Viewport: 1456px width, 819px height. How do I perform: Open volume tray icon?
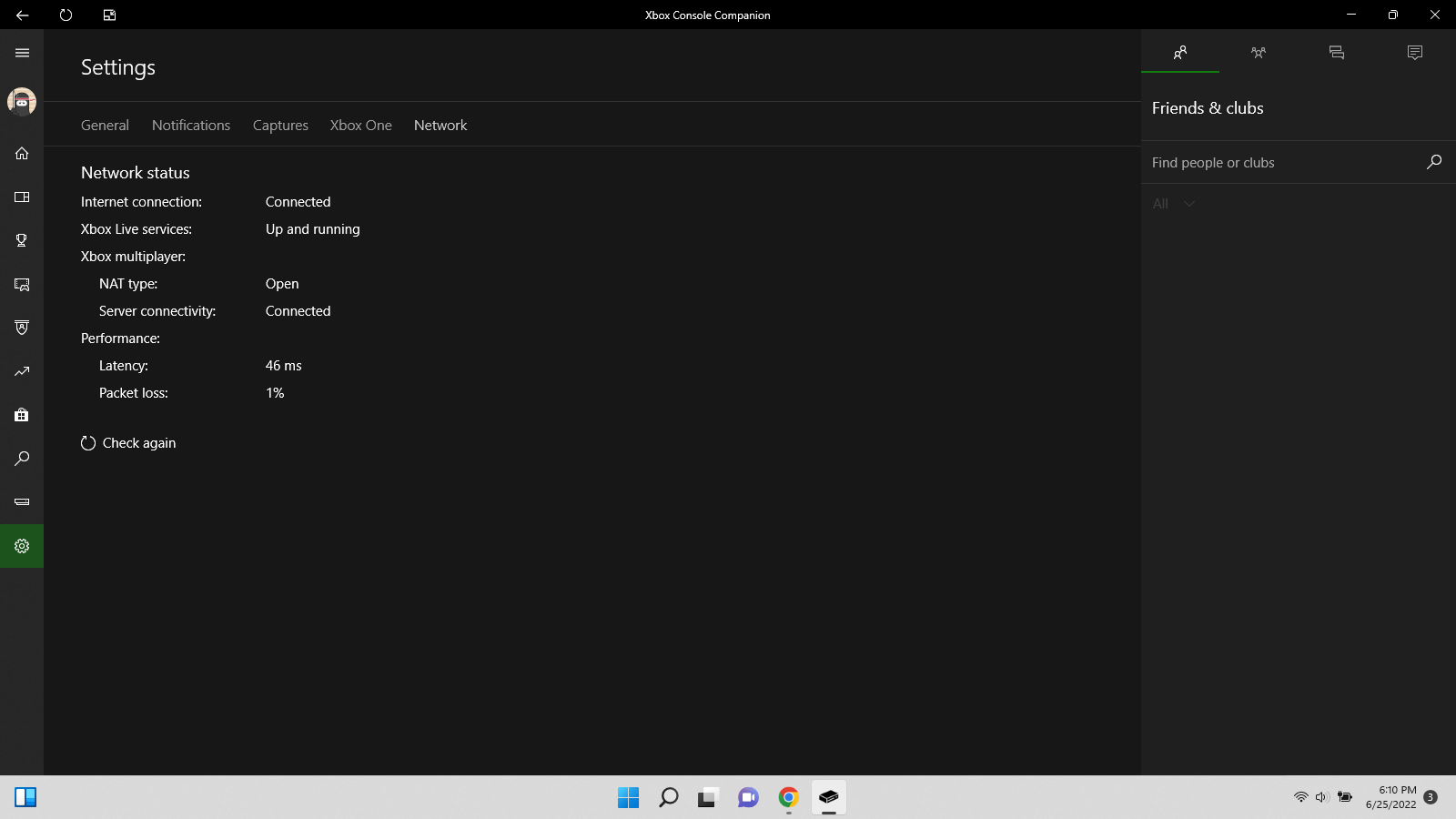(x=1322, y=797)
